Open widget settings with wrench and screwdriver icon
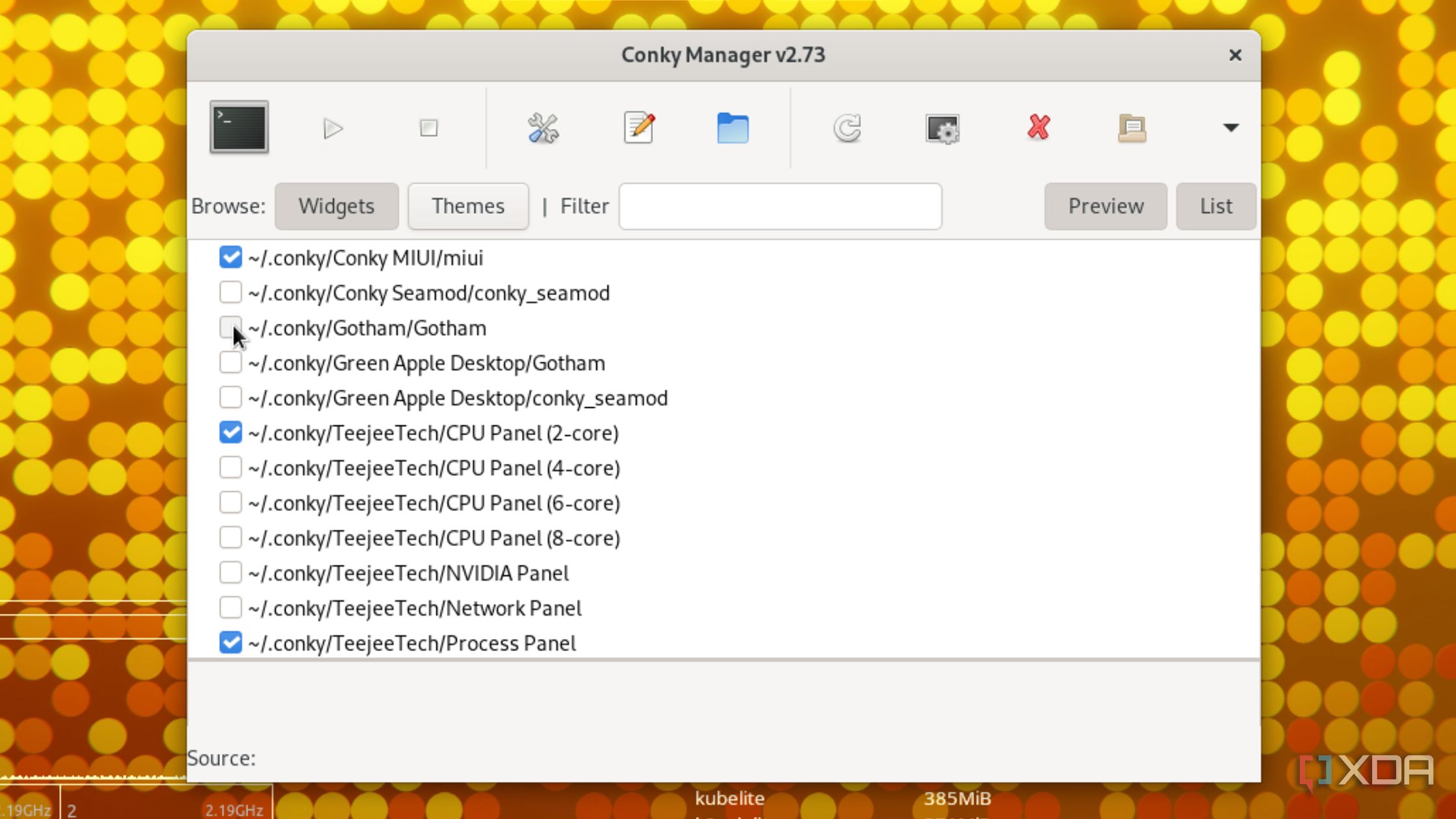The width and height of the screenshot is (1456, 819). [x=543, y=127]
